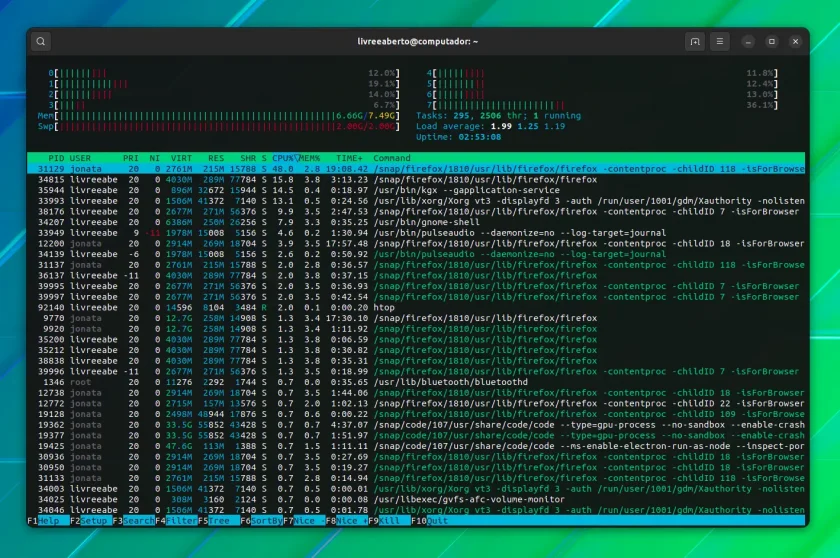
Task: Click the Tasks count line
Action: click(498, 116)
